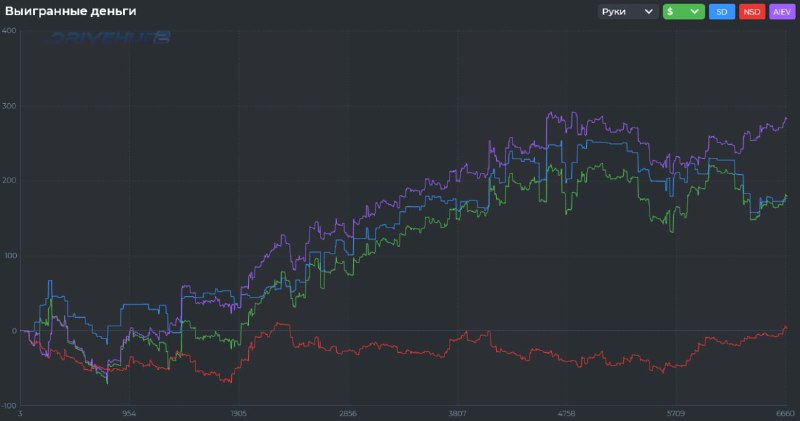This screenshot has height=421, width=800.
Task: Click the 1905 hands tick on horizontal axis
Action: (238, 413)
